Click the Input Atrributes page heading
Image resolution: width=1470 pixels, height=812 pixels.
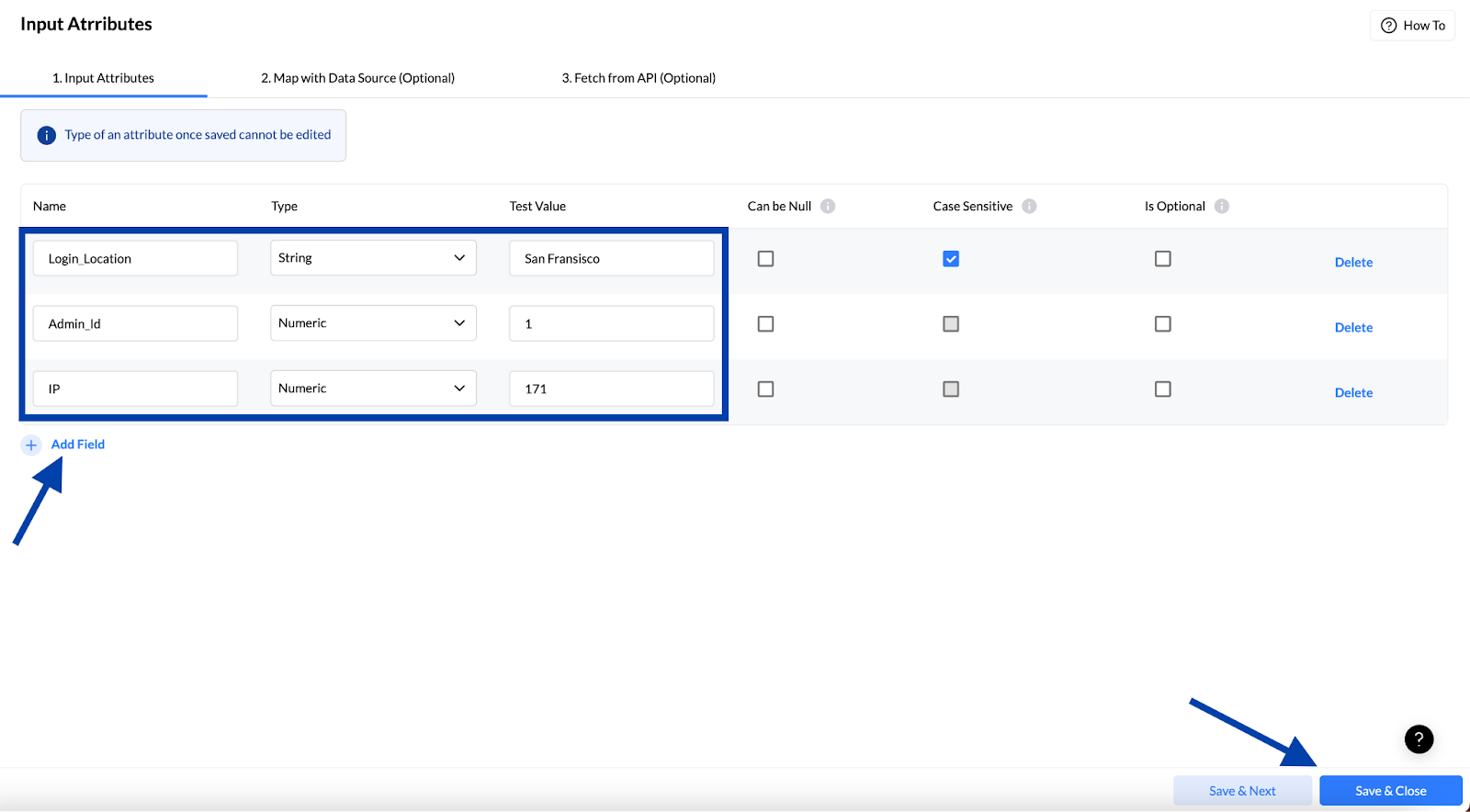[x=86, y=25]
